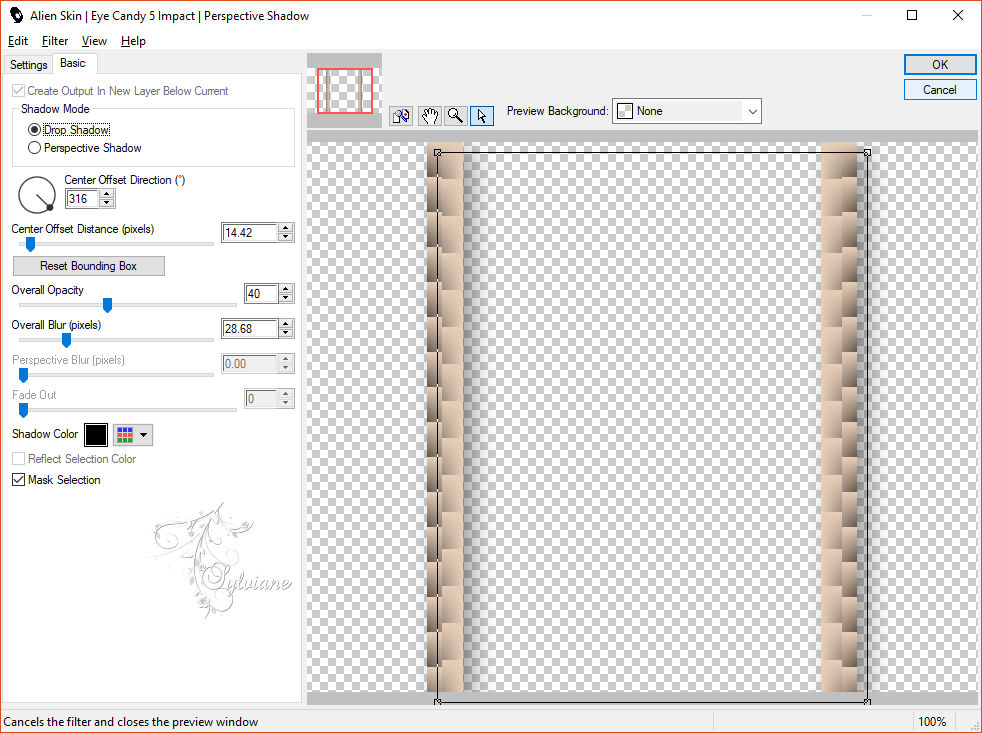The height and width of the screenshot is (733, 982).
Task: Click the Overall Opacity slider handle
Action: (x=107, y=305)
